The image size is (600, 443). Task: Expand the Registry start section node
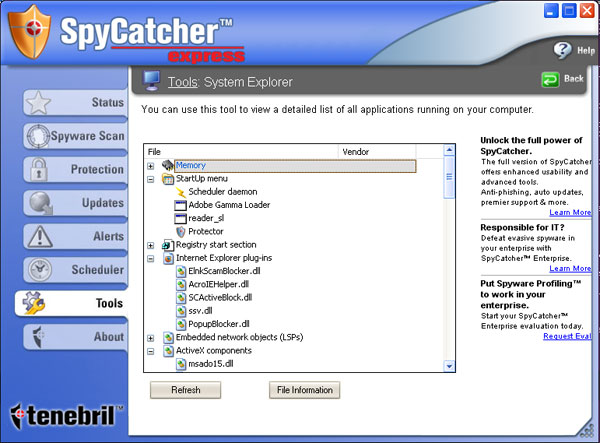(x=151, y=245)
